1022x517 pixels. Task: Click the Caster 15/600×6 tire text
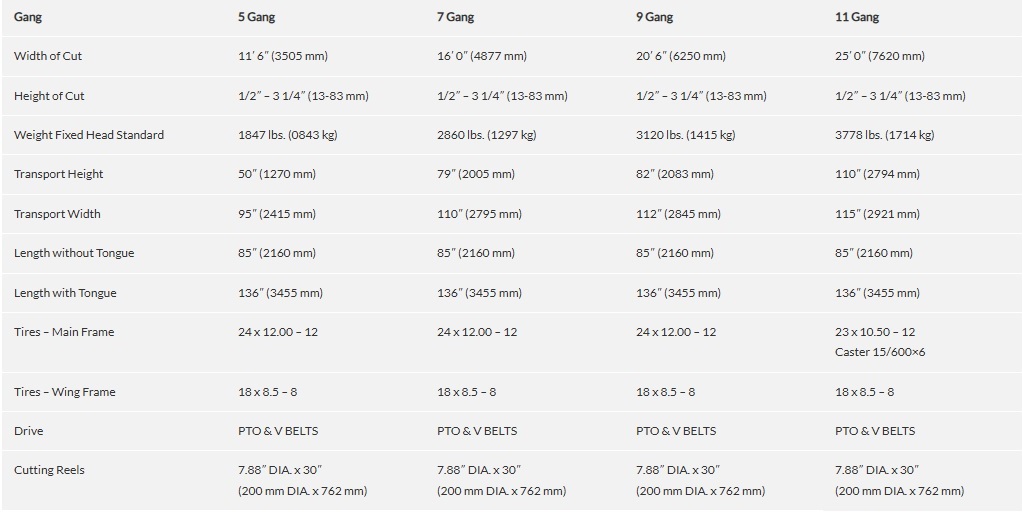point(880,352)
